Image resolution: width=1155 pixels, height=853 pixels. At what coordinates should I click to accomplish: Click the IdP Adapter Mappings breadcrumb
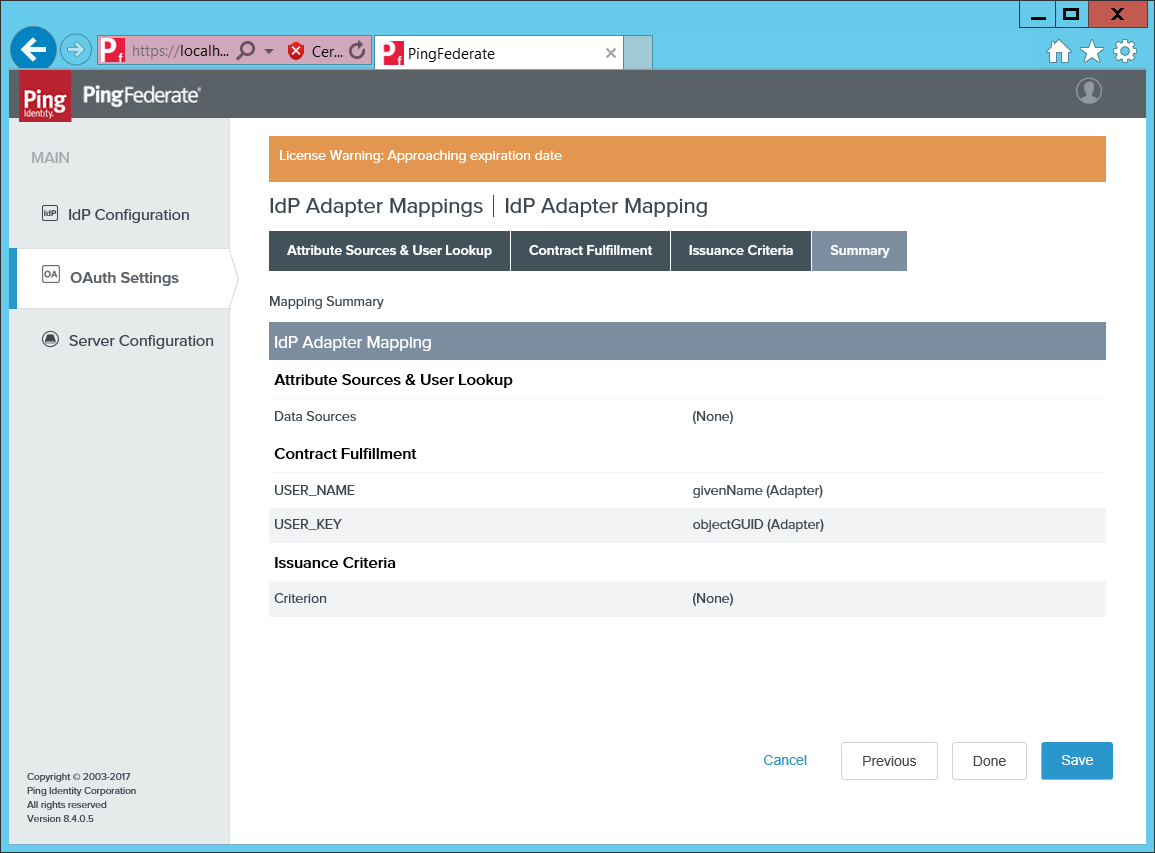pyautogui.click(x=376, y=206)
